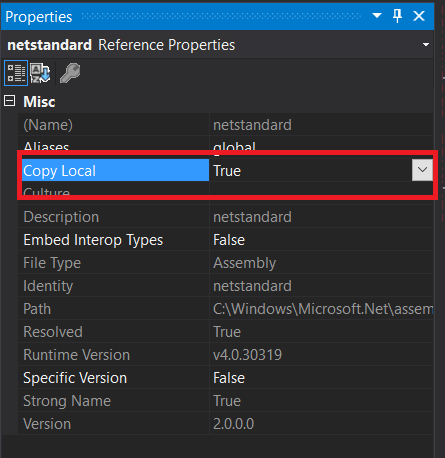Switch to Categorized view icon
Viewport: 445px width, 458px height.
[16, 73]
